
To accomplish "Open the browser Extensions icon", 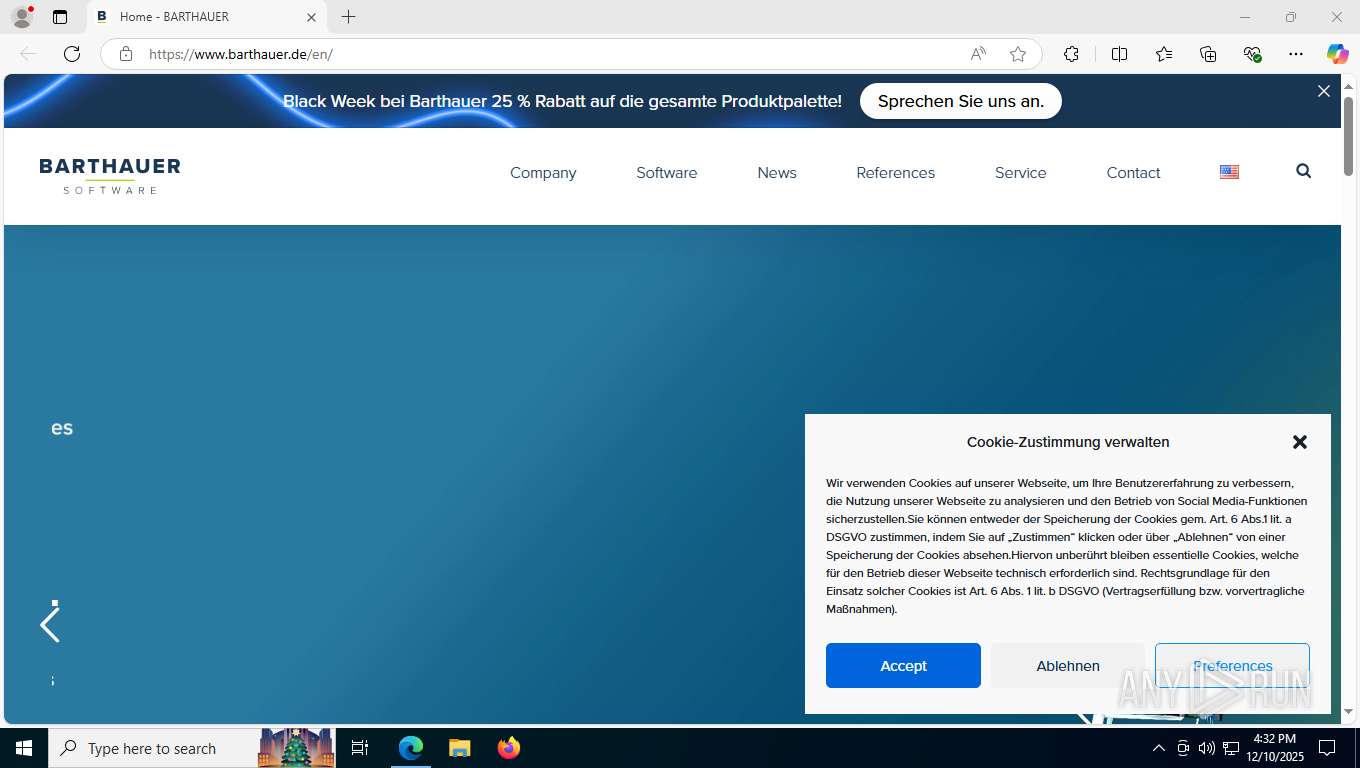I will [x=1071, y=54].
